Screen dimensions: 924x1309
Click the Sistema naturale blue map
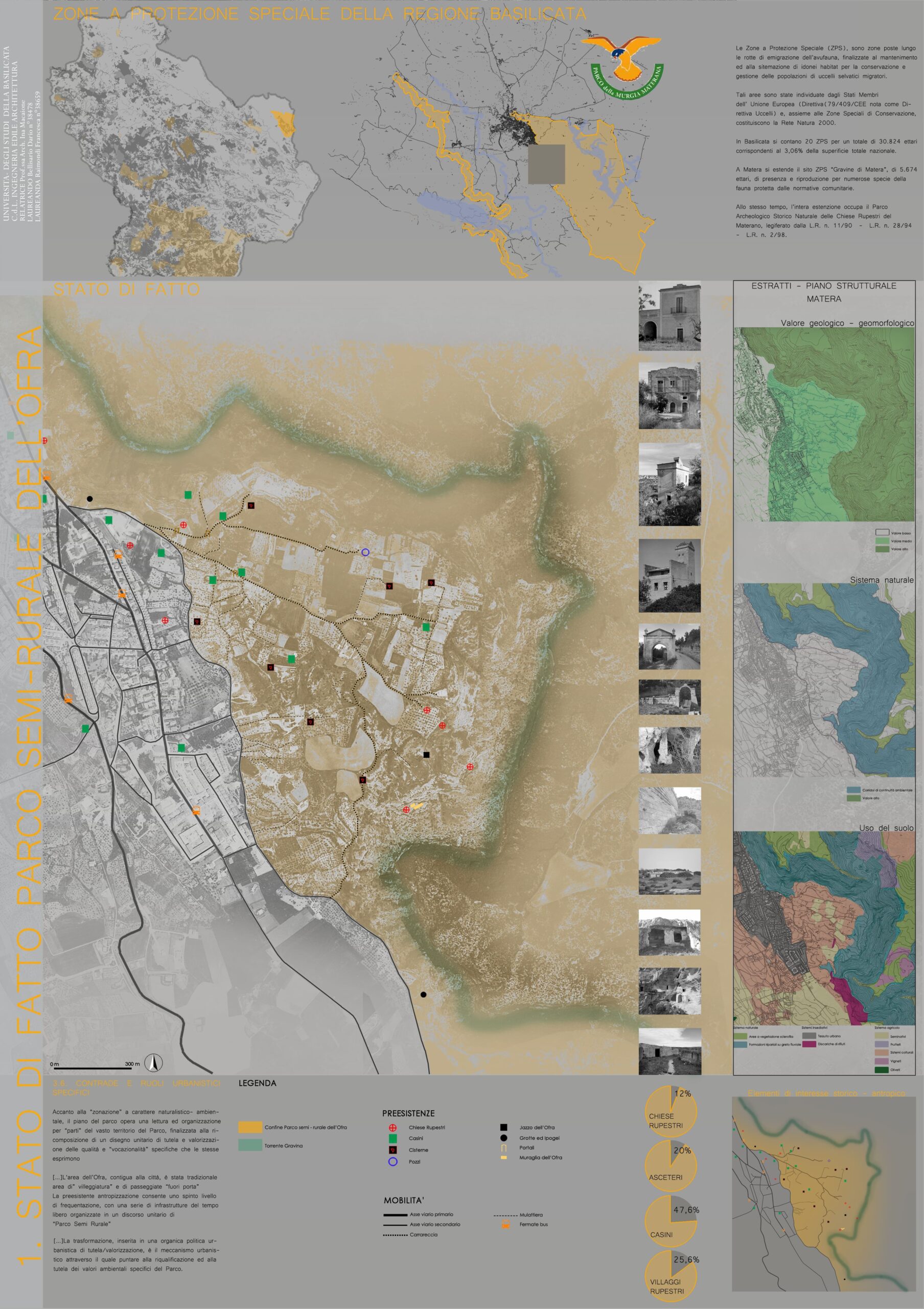point(824,680)
